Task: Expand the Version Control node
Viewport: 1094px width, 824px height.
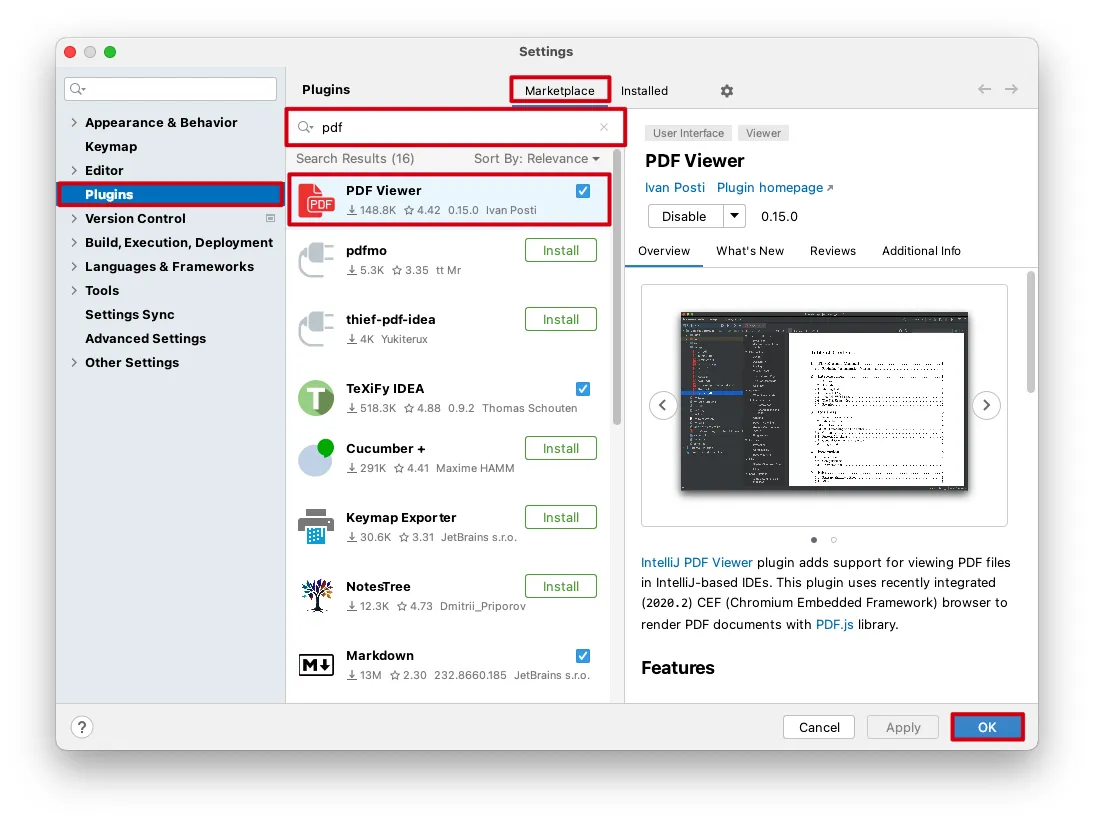Action: 74,218
